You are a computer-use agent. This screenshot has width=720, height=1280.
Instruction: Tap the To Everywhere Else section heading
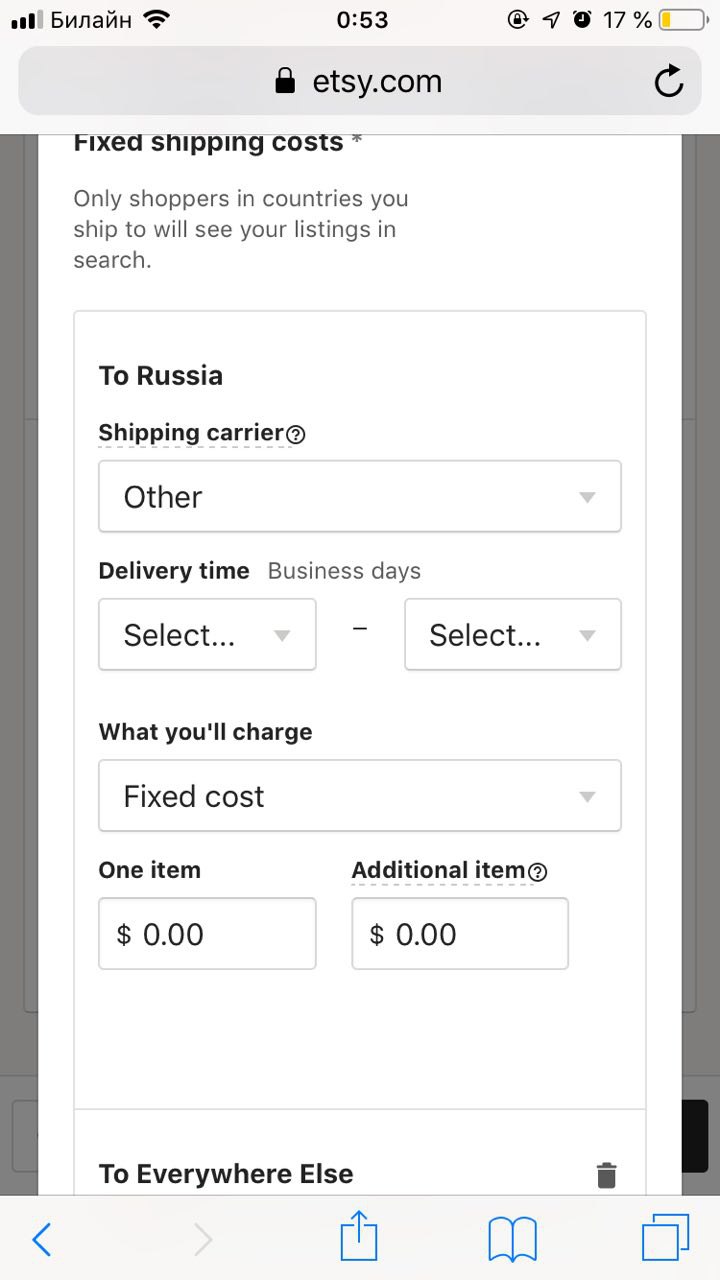226,1174
